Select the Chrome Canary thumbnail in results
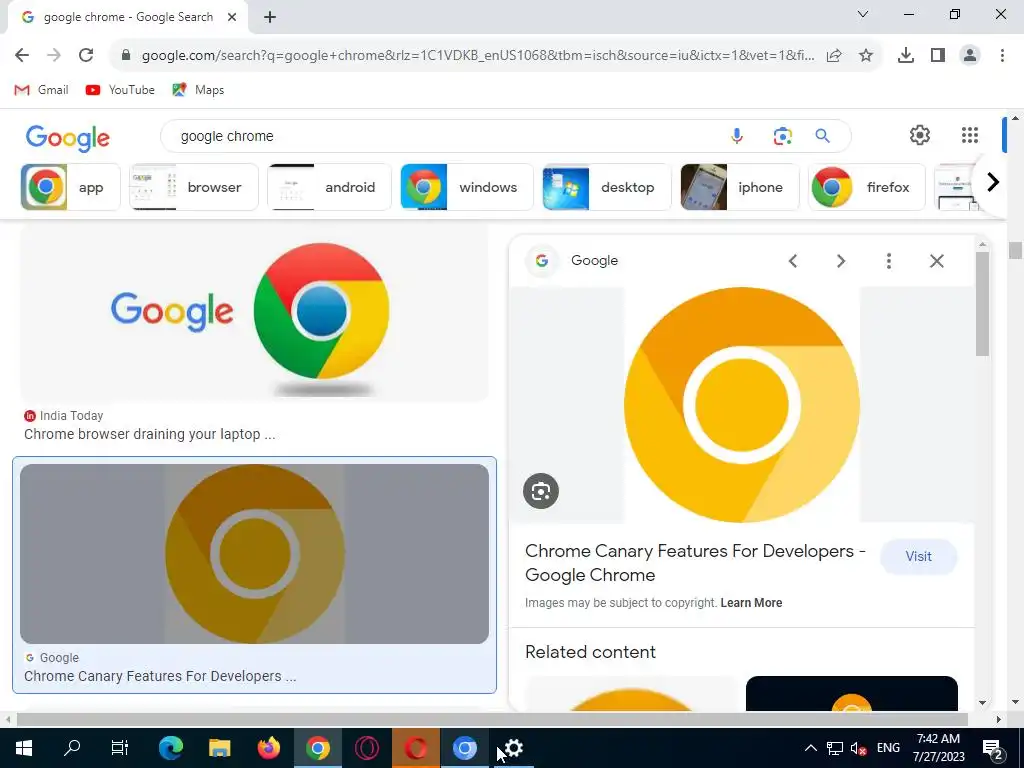The image size is (1024, 768). tap(254, 554)
